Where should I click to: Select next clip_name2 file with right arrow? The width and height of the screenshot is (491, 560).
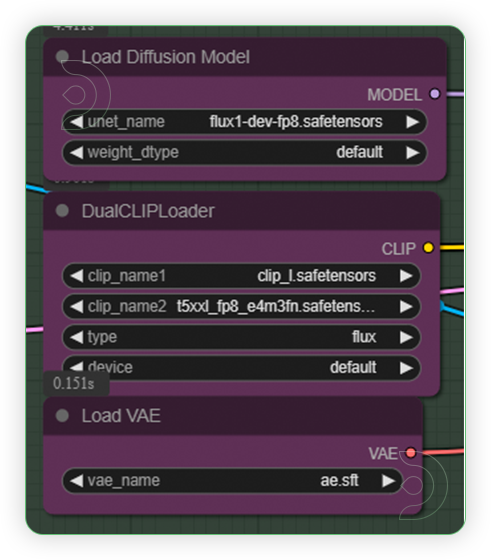(x=406, y=307)
